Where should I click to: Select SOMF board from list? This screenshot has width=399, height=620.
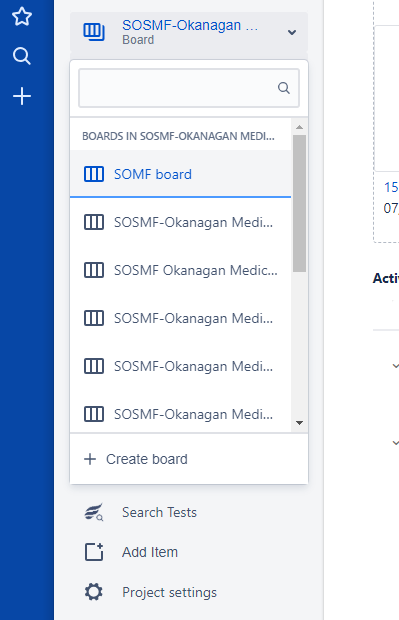(180, 174)
